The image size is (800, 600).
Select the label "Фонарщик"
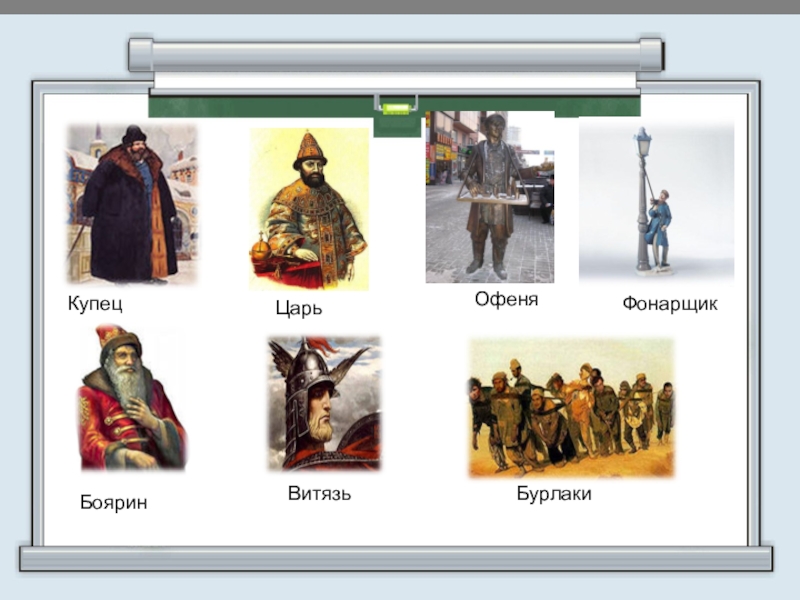click(670, 304)
